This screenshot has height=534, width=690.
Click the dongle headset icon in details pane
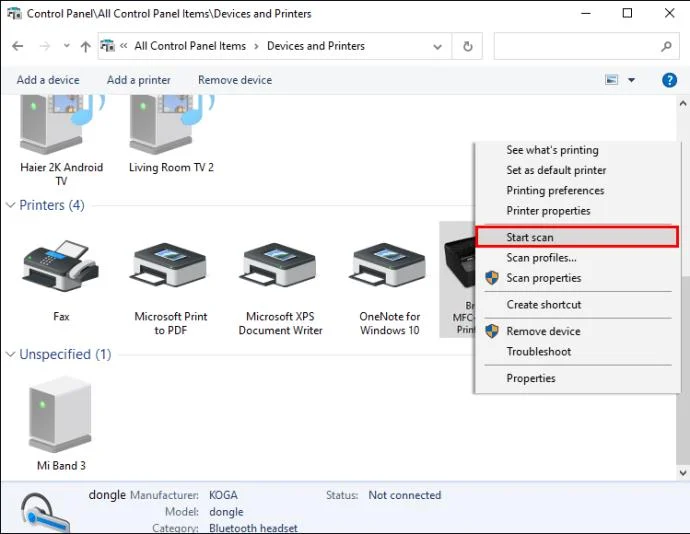[44, 513]
